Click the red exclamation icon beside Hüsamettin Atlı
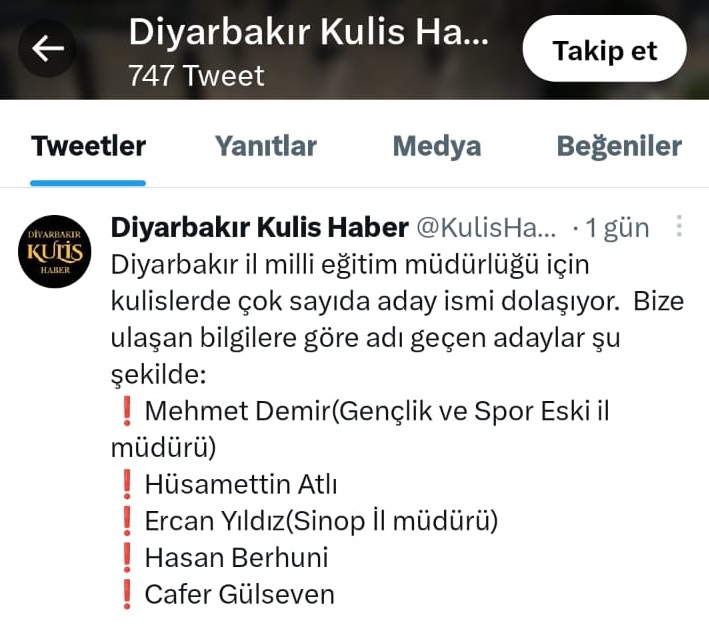 [x=127, y=484]
